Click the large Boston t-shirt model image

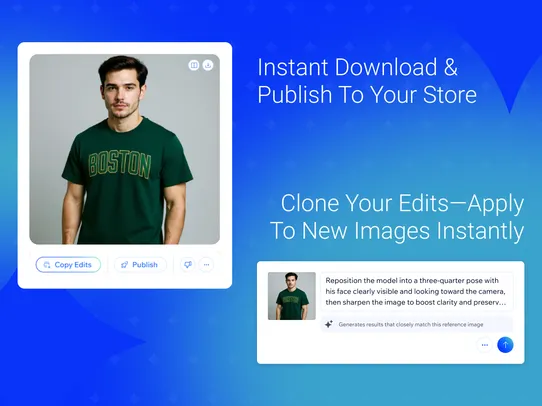(124, 149)
